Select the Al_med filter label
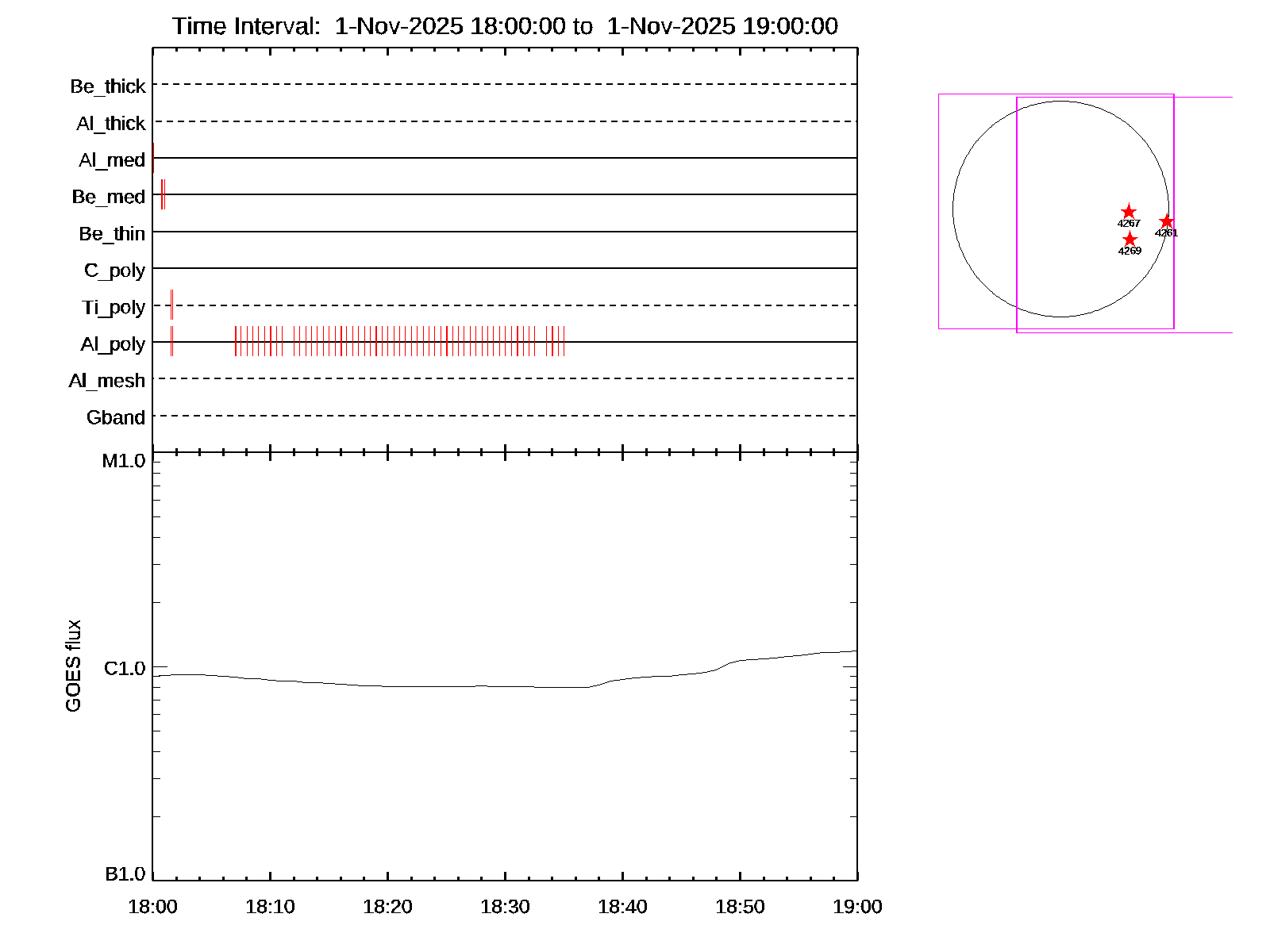The image size is (1270, 952). pos(112,160)
